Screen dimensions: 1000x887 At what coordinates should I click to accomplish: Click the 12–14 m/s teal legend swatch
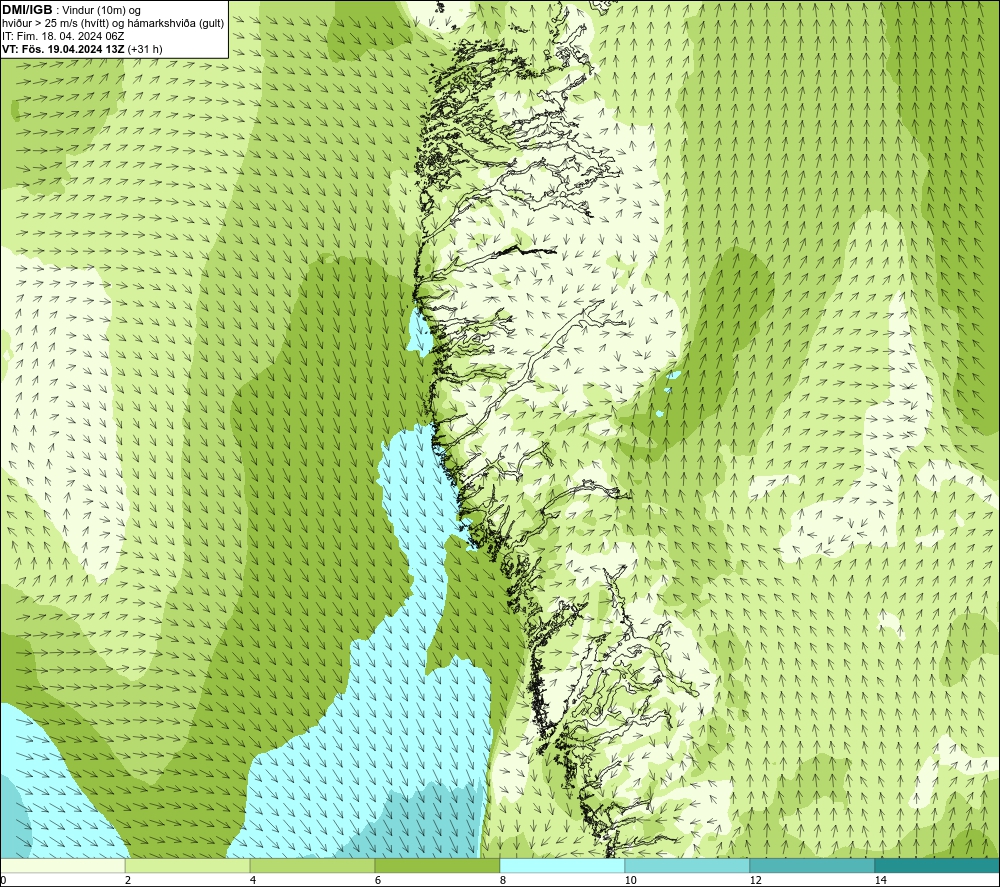[x=812, y=866]
